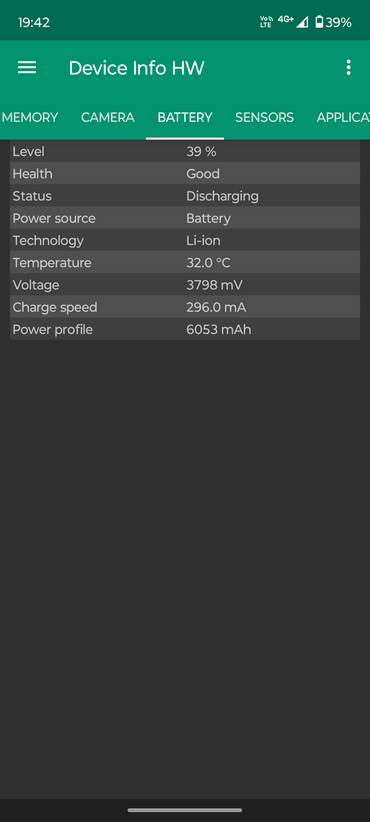This screenshot has height=822, width=370.
Task: Tap the Status Discharging row
Action: (185, 196)
